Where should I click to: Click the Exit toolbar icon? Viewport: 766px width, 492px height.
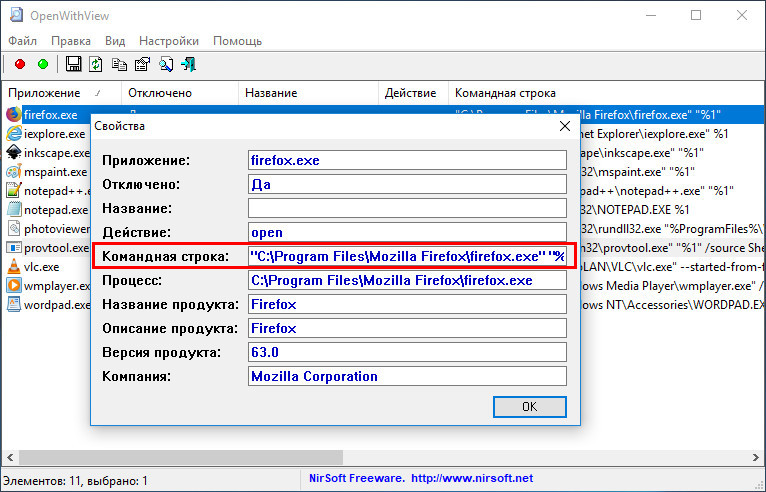tap(189, 64)
